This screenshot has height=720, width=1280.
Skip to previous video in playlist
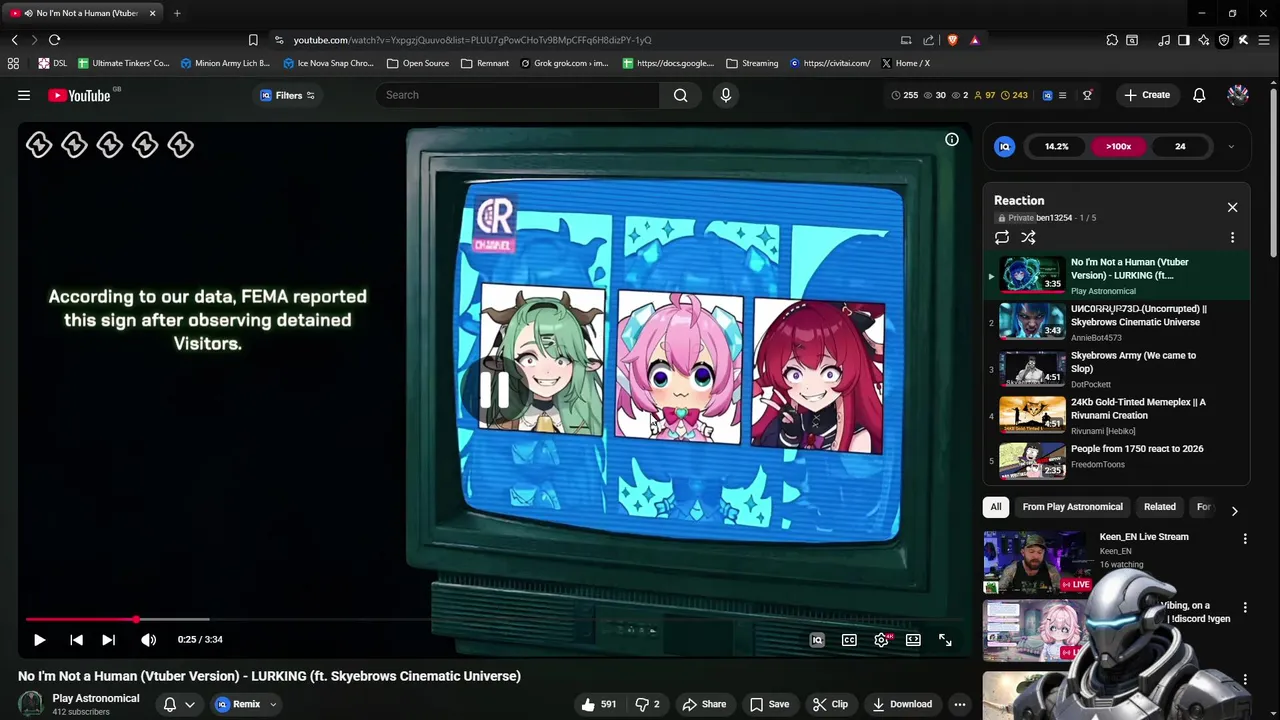click(x=76, y=640)
